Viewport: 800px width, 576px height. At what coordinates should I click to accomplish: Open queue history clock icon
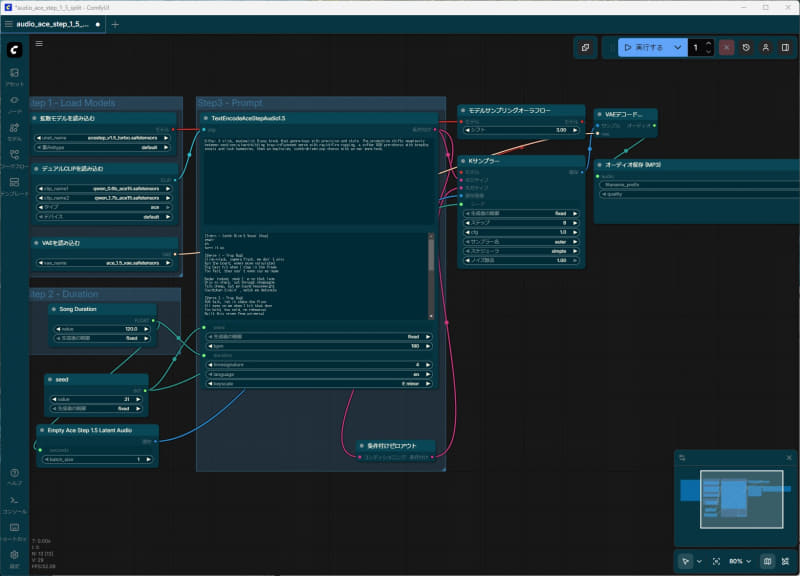click(746, 47)
